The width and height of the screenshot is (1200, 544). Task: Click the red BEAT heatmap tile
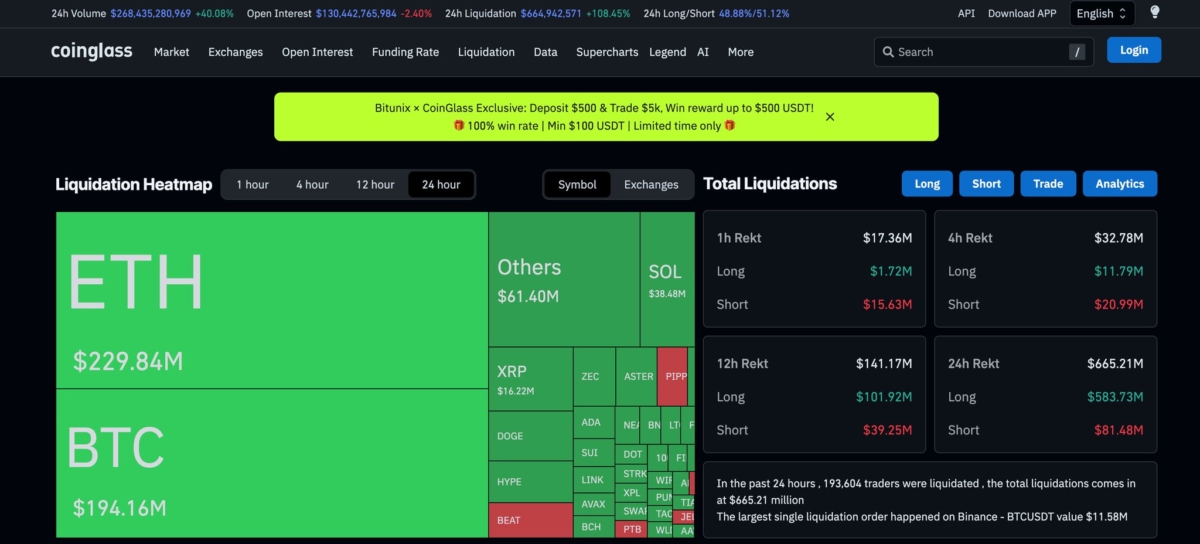(530, 520)
